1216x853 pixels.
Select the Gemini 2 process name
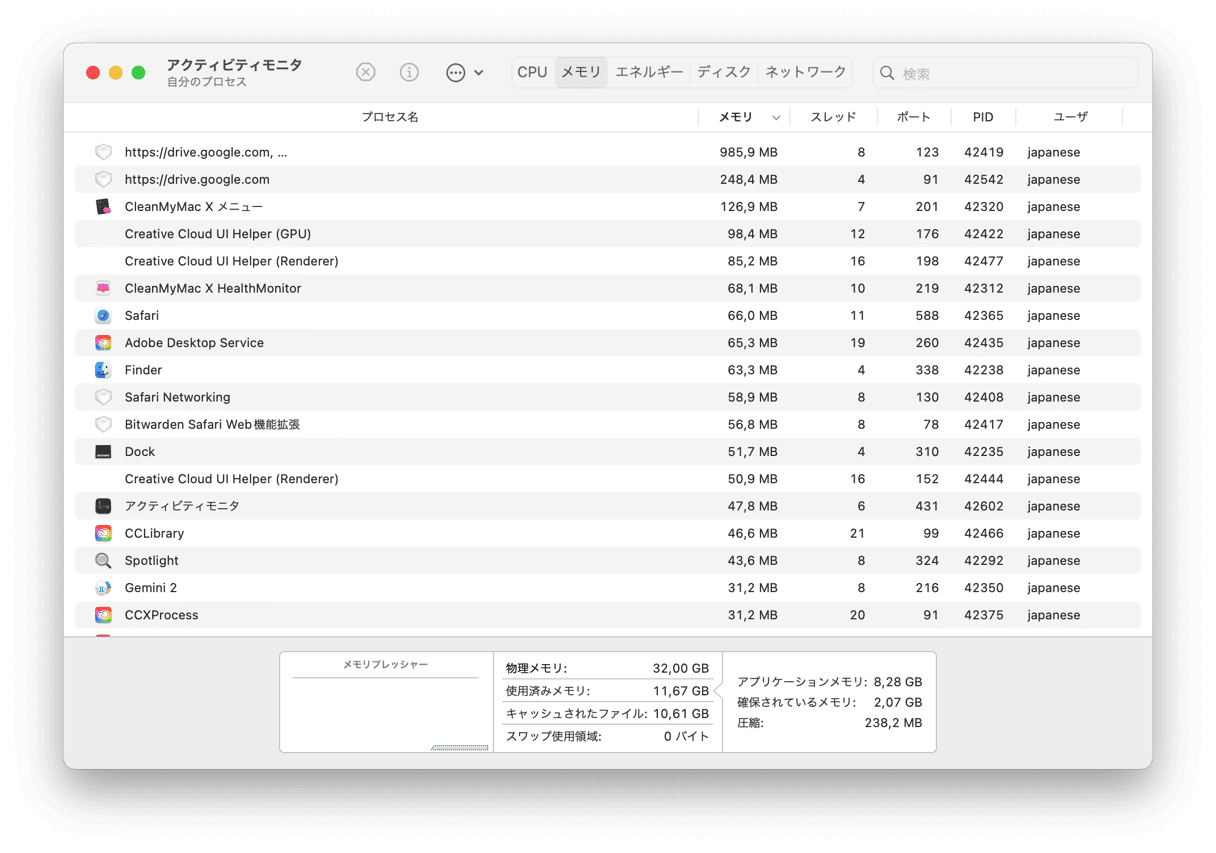(151, 588)
